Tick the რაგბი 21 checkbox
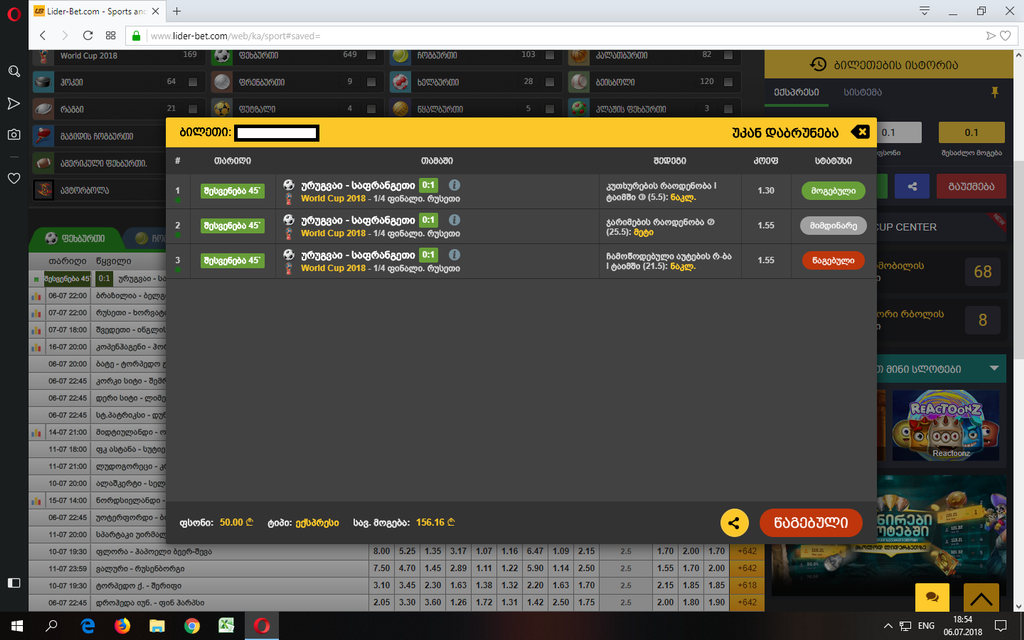 pyautogui.click(x=193, y=109)
